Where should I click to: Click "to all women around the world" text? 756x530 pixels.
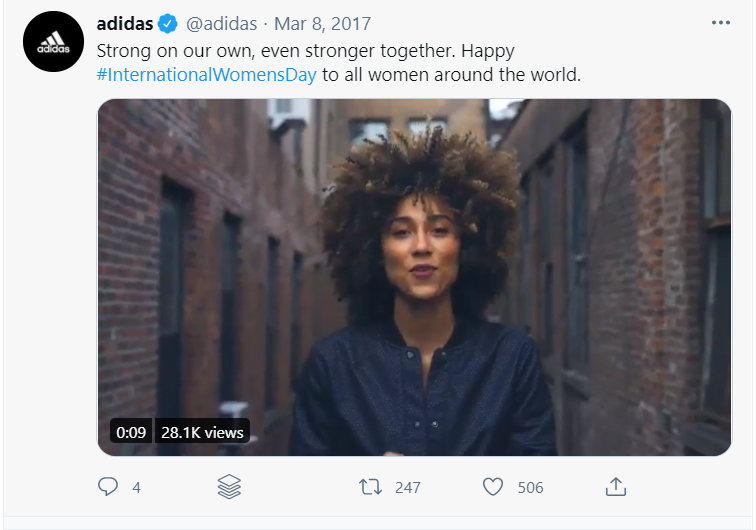451,75
